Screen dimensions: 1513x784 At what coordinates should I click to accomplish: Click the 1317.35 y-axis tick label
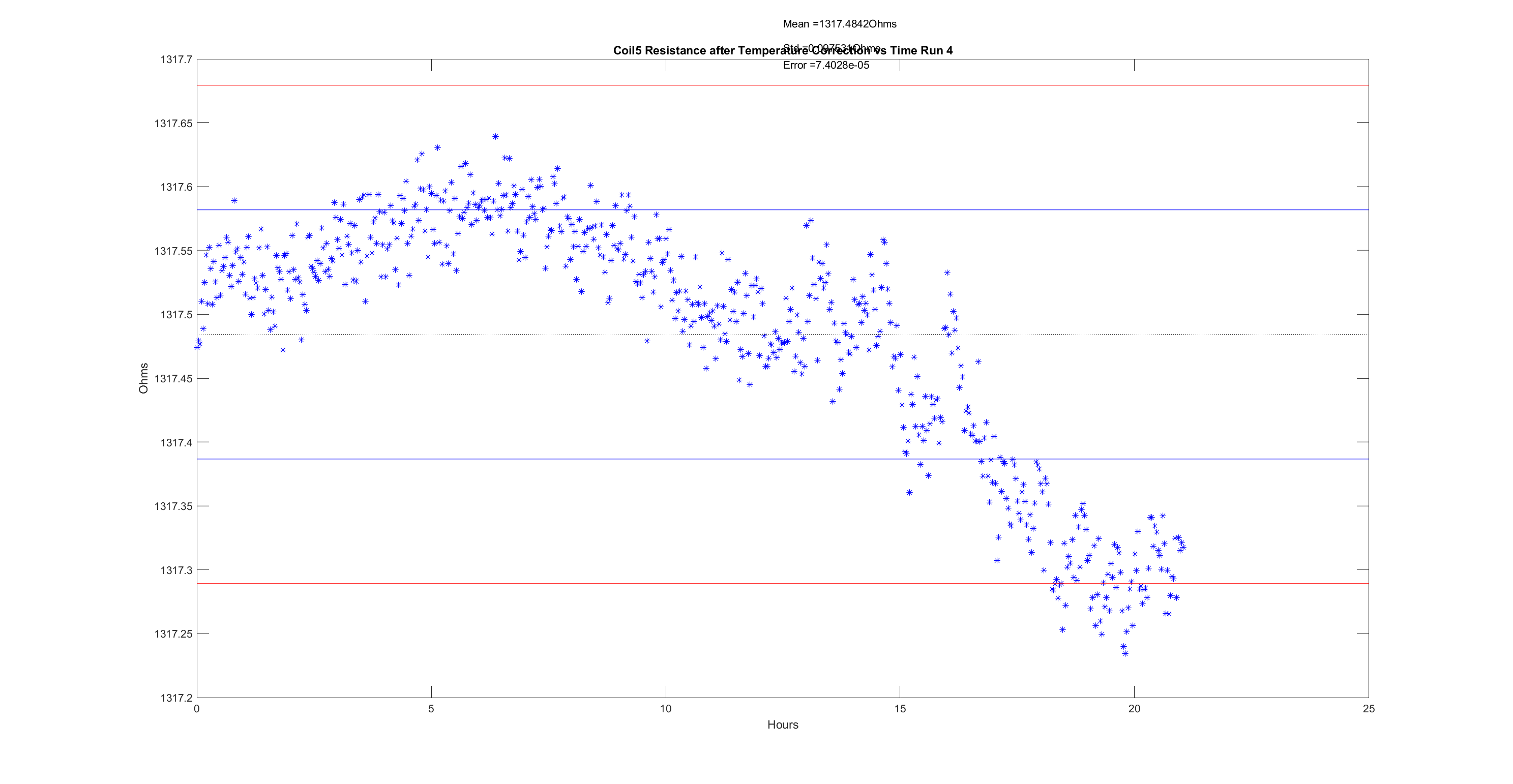point(173,506)
